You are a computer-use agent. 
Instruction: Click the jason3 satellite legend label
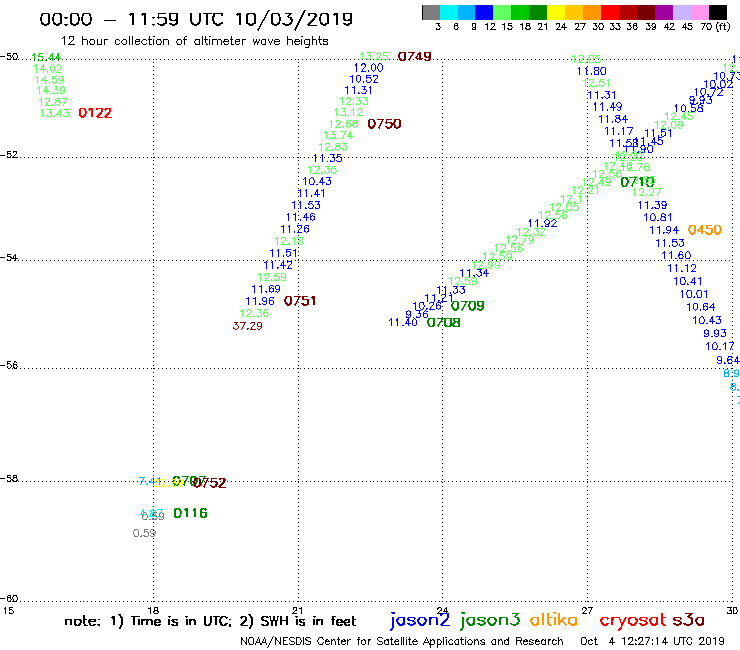tap(490, 620)
